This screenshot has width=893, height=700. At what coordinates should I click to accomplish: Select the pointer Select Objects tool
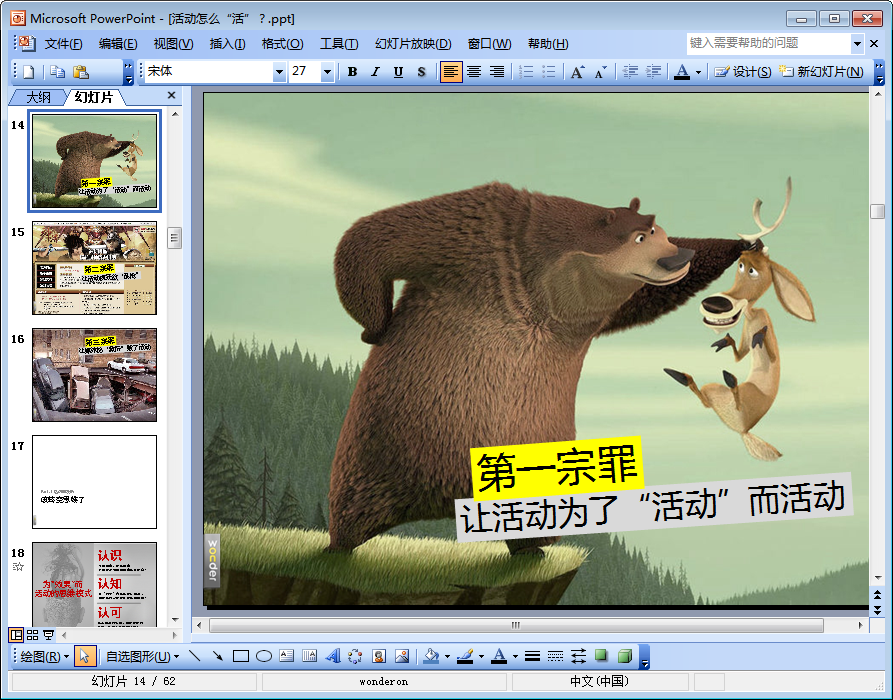tap(85, 656)
